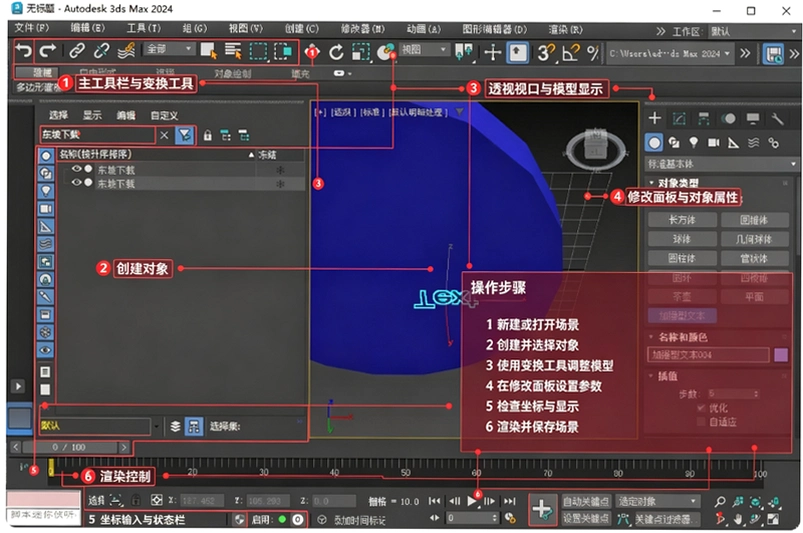
Task: Select the Shapes category icon in Create panel
Action: (x=674, y=142)
